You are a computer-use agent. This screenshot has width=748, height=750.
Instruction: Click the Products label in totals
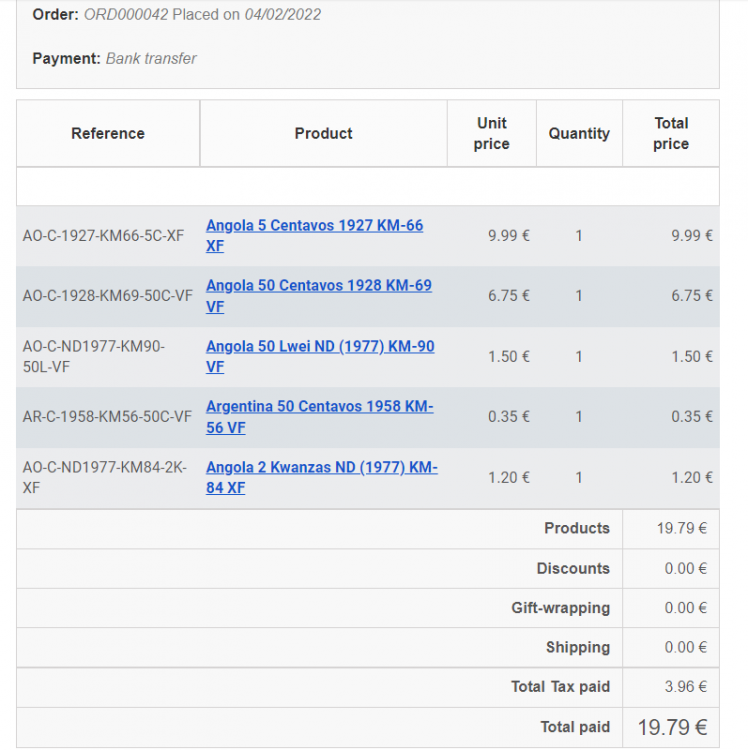point(577,528)
